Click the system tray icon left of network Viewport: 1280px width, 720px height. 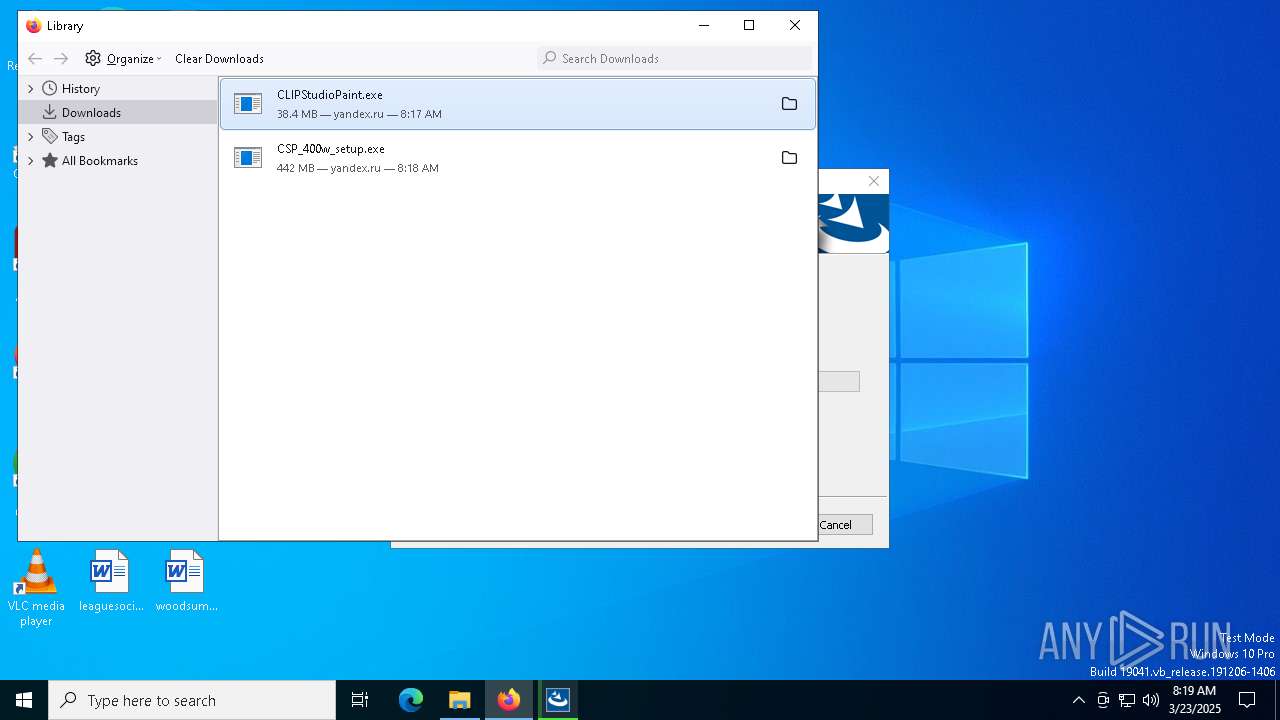1102,700
